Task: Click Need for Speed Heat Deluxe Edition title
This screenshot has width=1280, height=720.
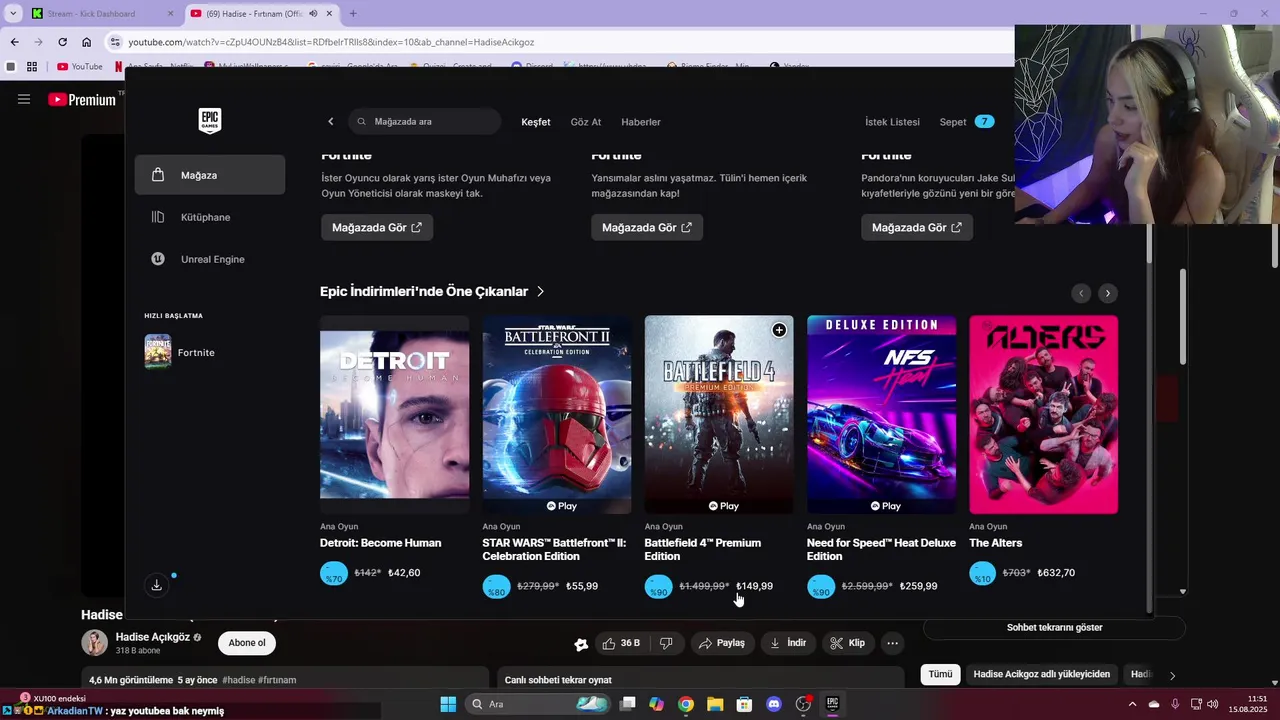Action: [881, 549]
